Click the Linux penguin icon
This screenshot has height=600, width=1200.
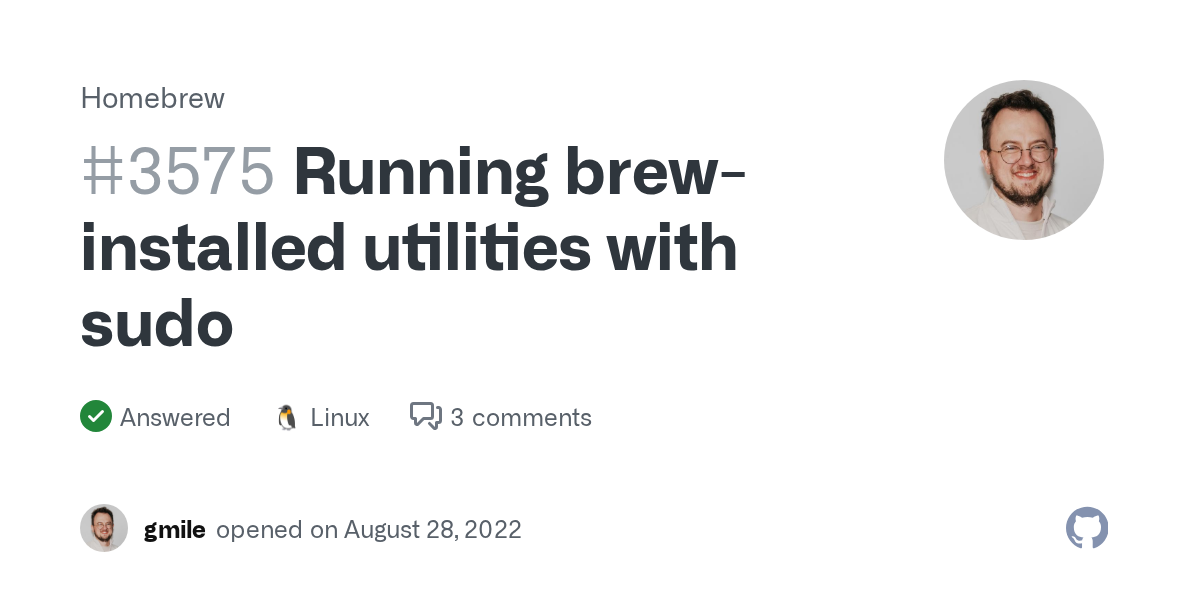[287, 417]
